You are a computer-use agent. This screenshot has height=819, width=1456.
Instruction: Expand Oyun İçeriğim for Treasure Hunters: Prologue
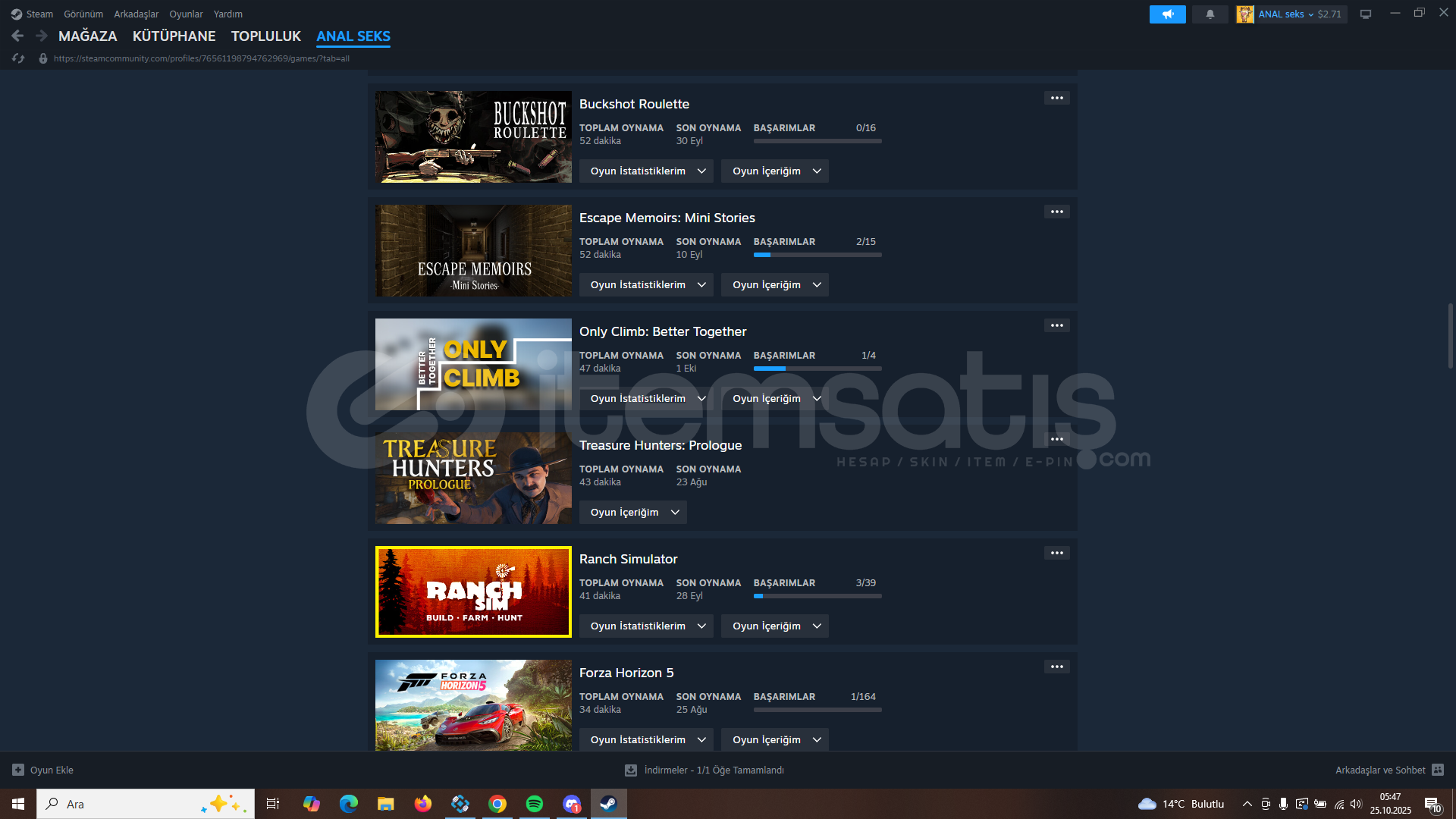[632, 513]
